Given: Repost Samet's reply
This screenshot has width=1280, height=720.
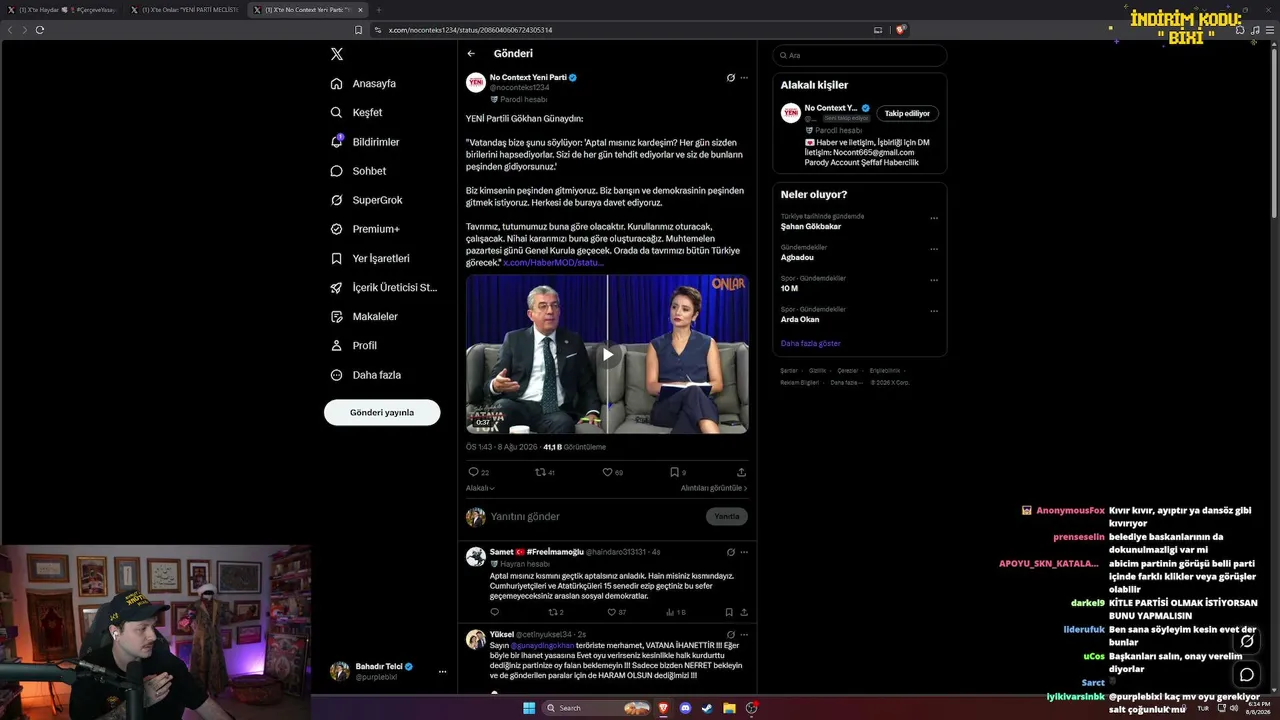Looking at the screenshot, I should click(x=556, y=612).
